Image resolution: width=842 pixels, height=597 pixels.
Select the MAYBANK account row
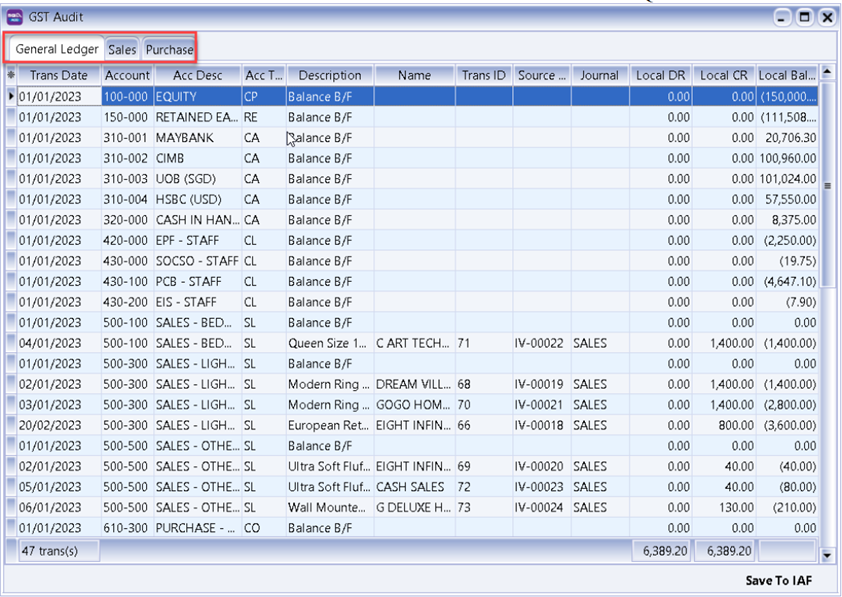tap(197, 138)
